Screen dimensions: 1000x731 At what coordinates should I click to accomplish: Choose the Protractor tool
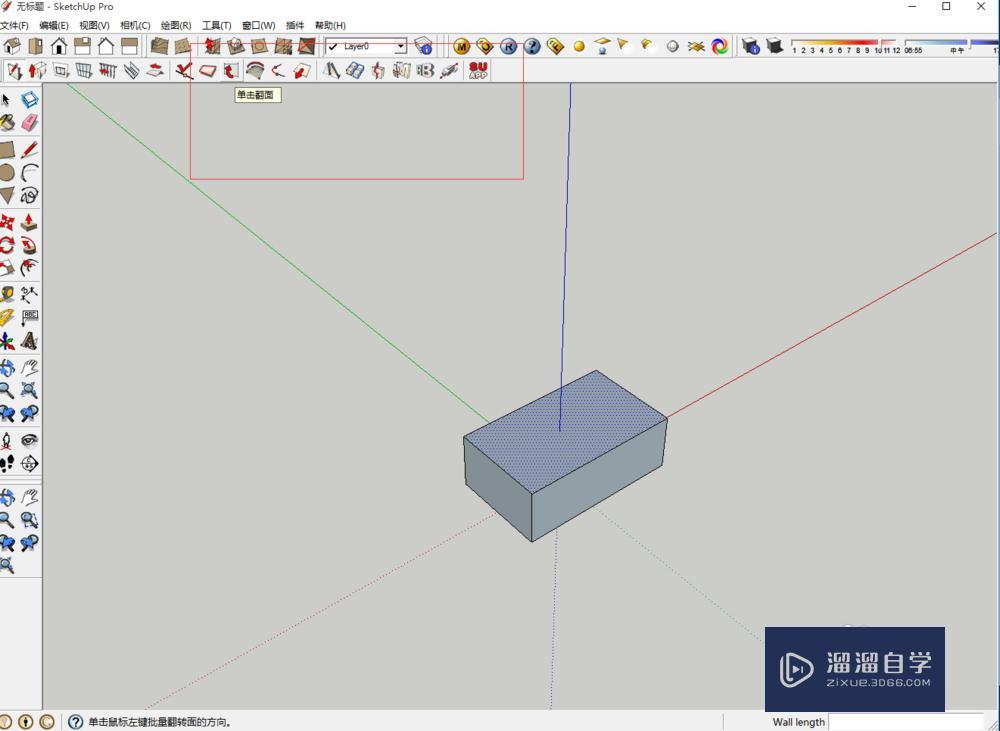(x=6, y=318)
